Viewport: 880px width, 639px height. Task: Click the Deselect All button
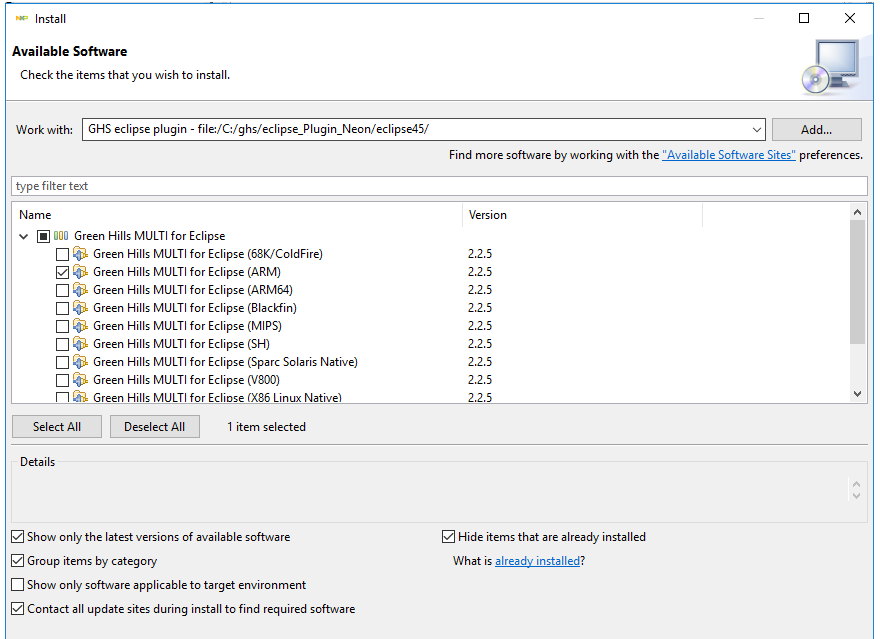tap(154, 427)
